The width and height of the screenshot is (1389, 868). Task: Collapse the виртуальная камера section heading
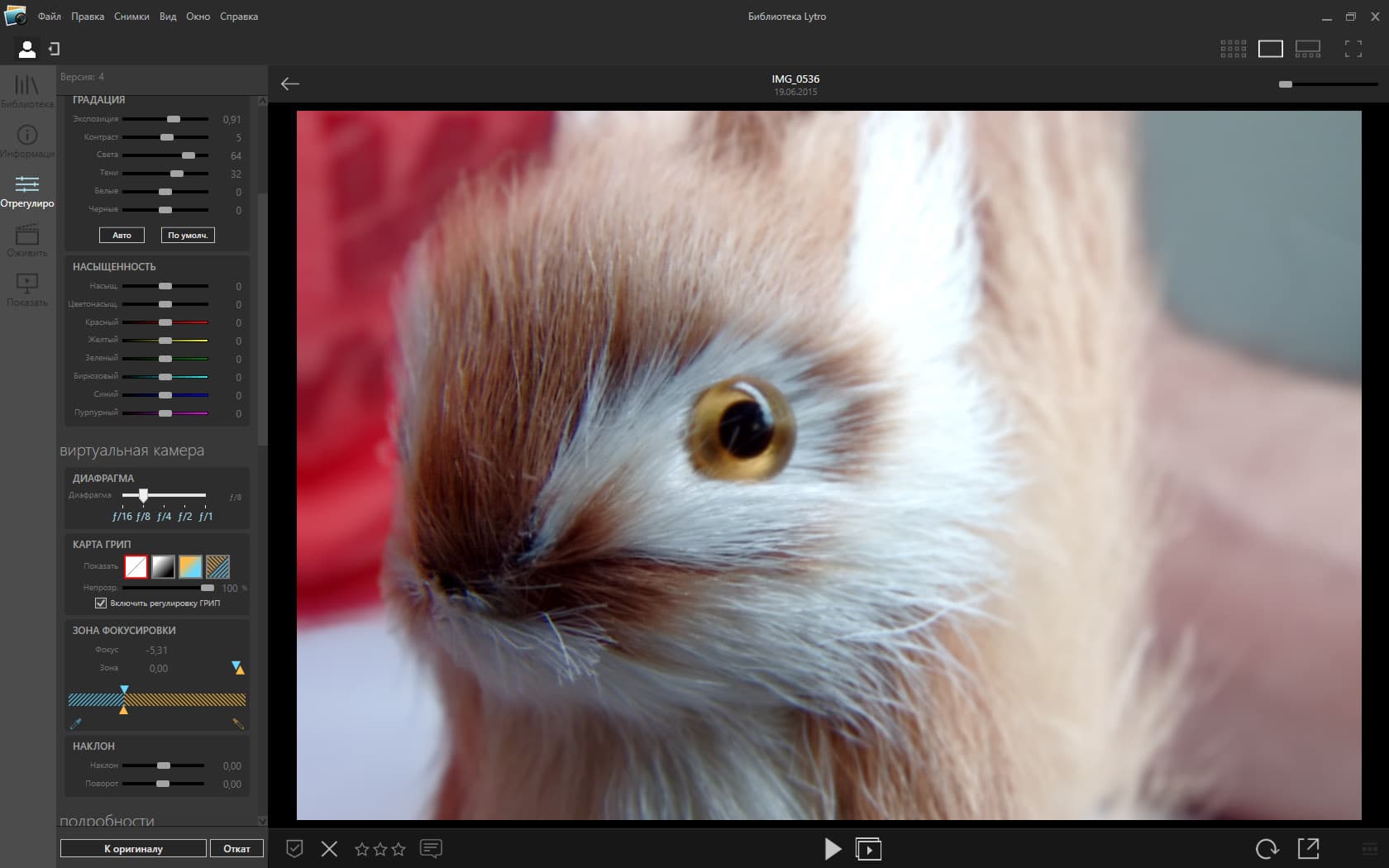(131, 451)
